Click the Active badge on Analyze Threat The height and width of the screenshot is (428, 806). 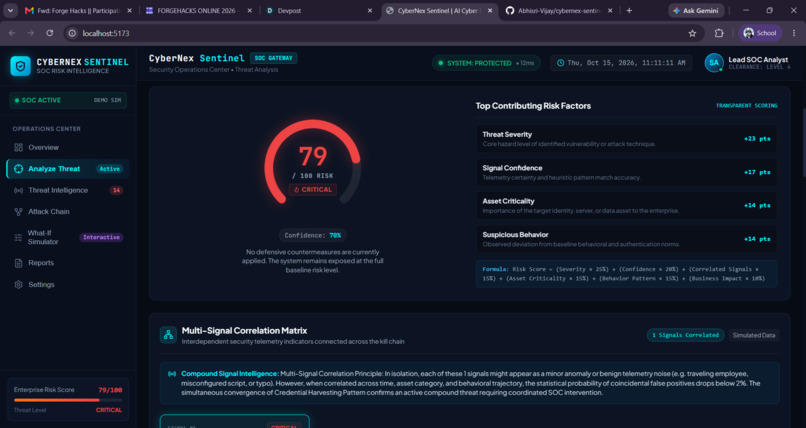[x=109, y=169]
